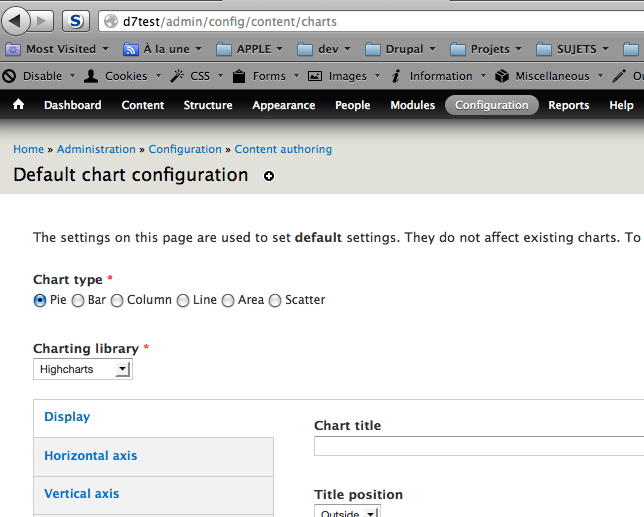
Task: Click the dev bookmark folder icon
Action: click(305, 49)
